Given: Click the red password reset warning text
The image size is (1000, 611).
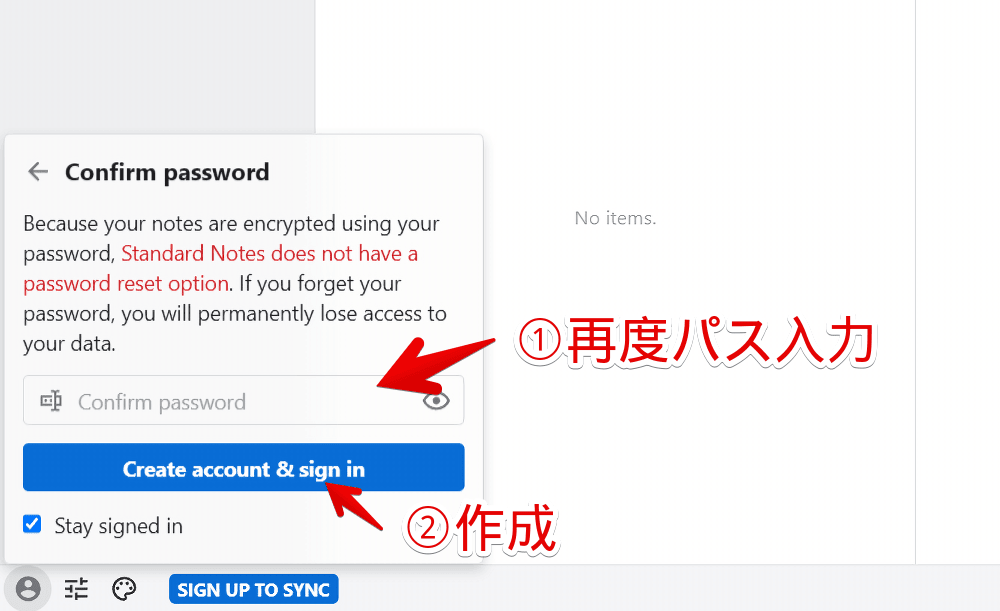Looking at the screenshot, I should pyautogui.click(x=221, y=269).
